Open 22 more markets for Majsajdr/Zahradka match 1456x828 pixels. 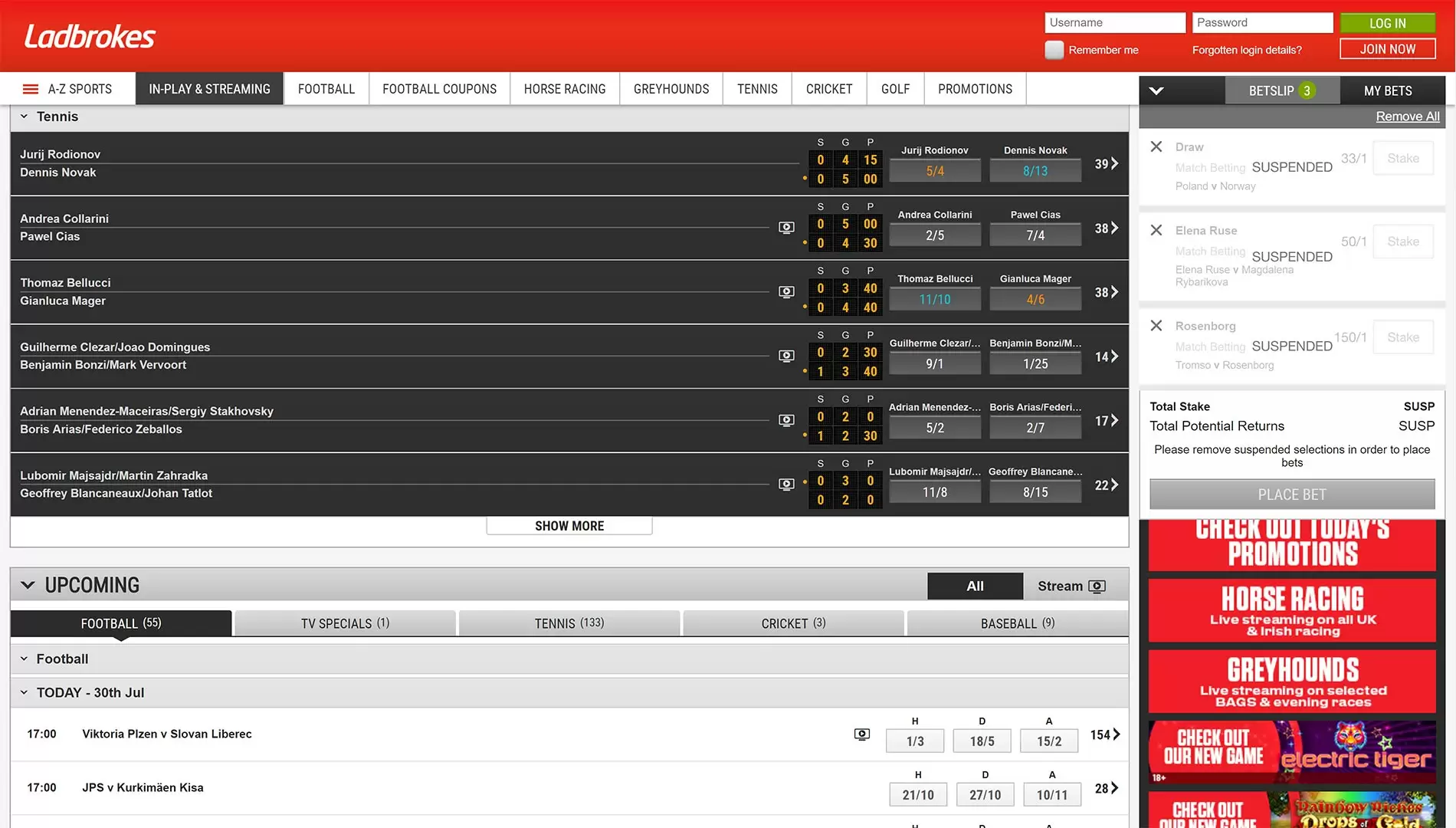click(x=1107, y=485)
